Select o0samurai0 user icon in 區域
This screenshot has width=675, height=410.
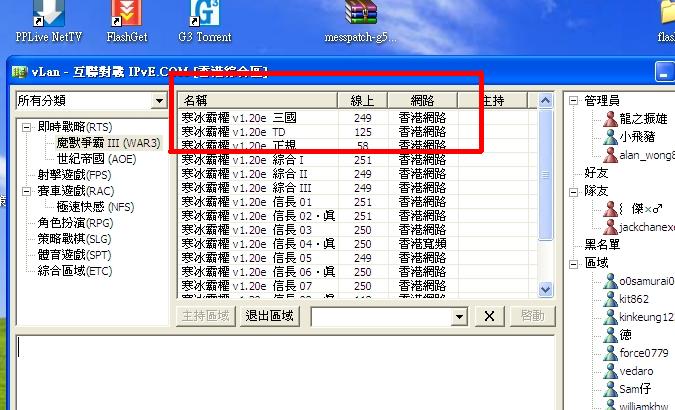610,281
